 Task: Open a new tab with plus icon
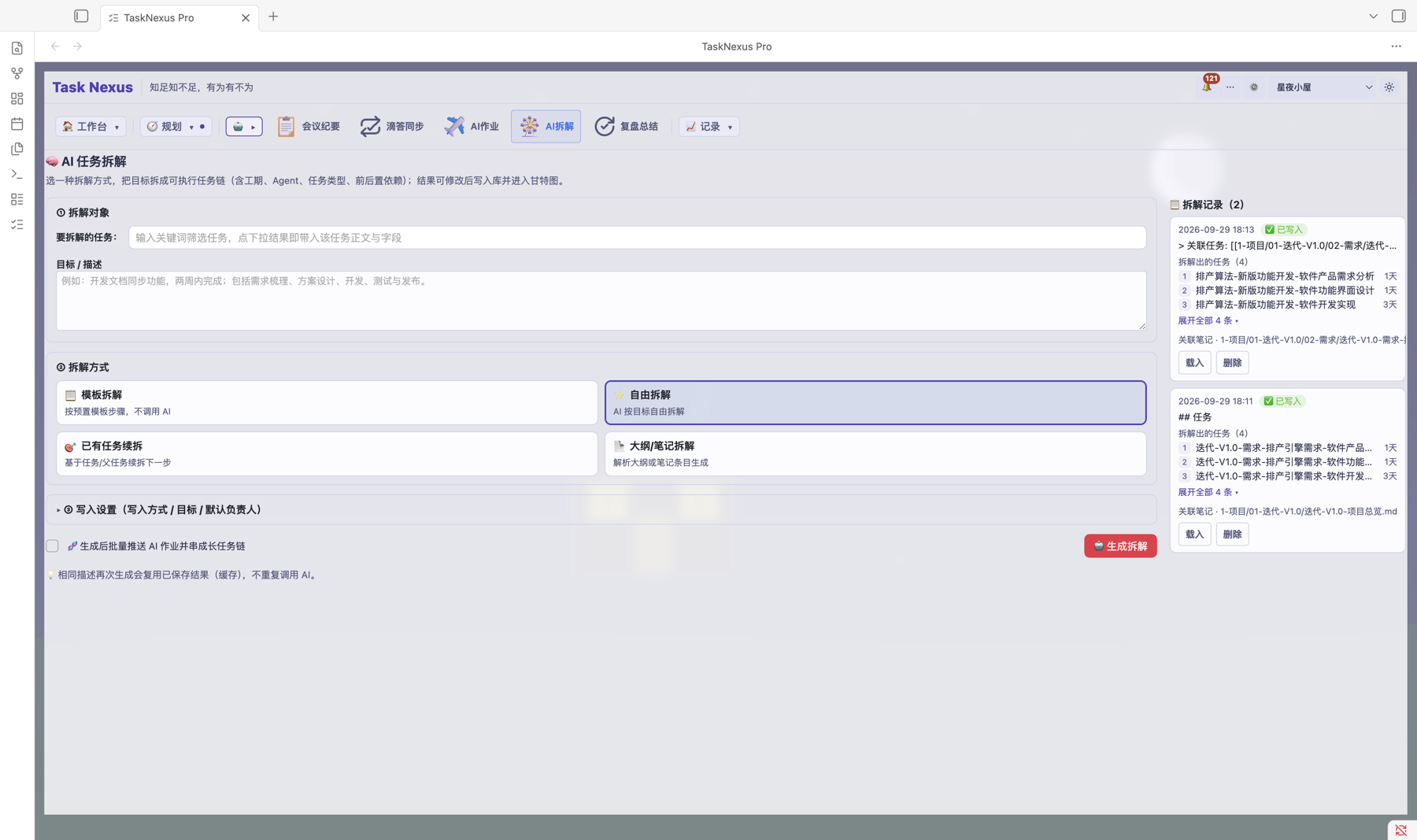(x=273, y=17)
